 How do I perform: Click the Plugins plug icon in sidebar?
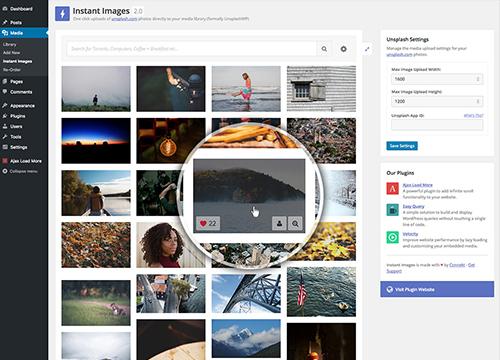5,116
